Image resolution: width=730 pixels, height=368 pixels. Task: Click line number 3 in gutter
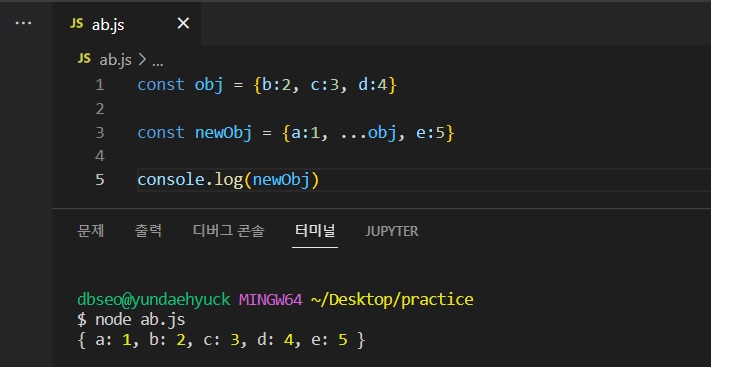coord(100,133)
